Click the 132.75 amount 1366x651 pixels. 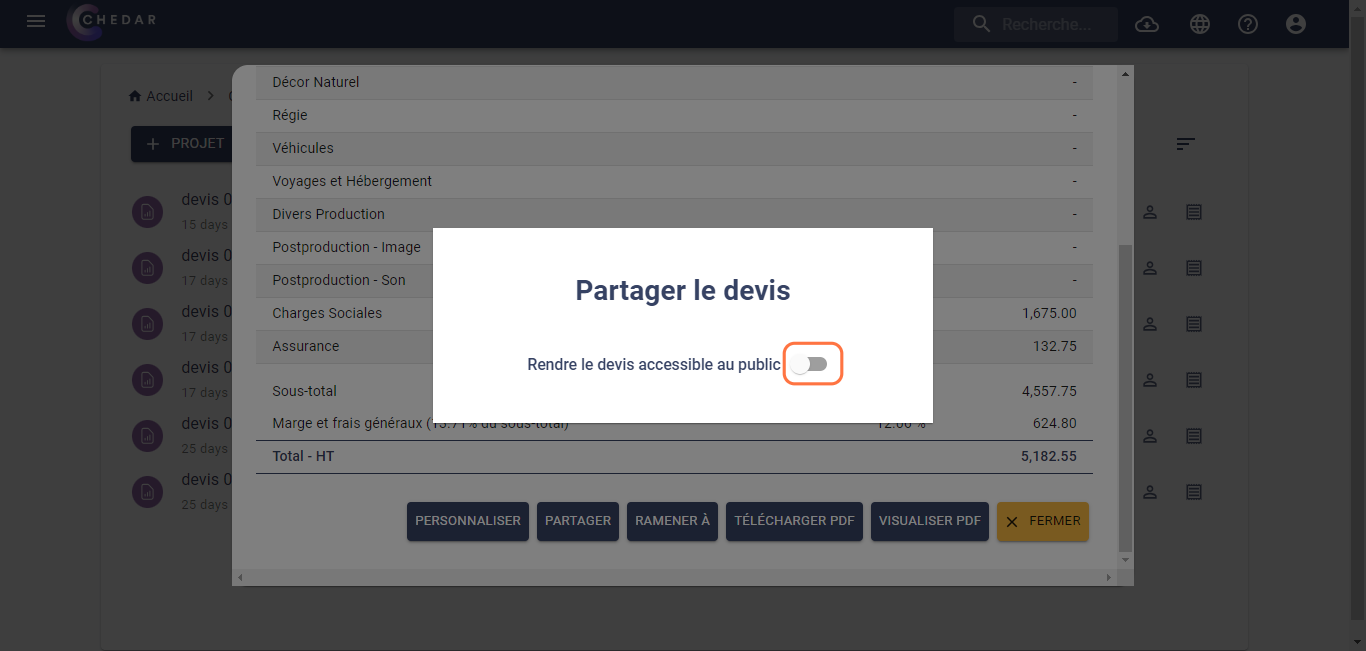tap(1055, 346)
